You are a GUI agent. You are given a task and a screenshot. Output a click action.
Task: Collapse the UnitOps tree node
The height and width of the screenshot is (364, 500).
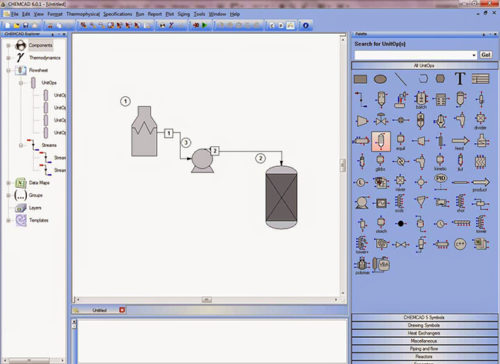21,83
